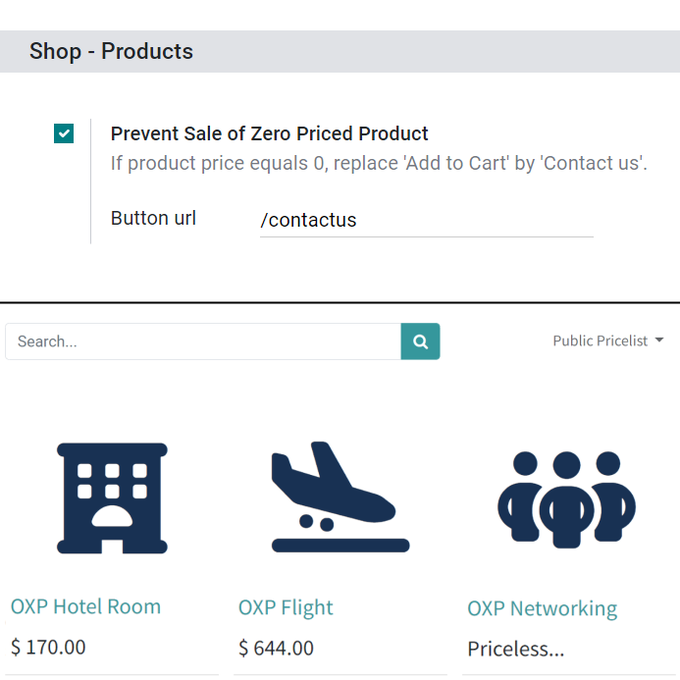Open the OXP Networking product link
Viewport: 680px width, 680px height.
(542, 608)
